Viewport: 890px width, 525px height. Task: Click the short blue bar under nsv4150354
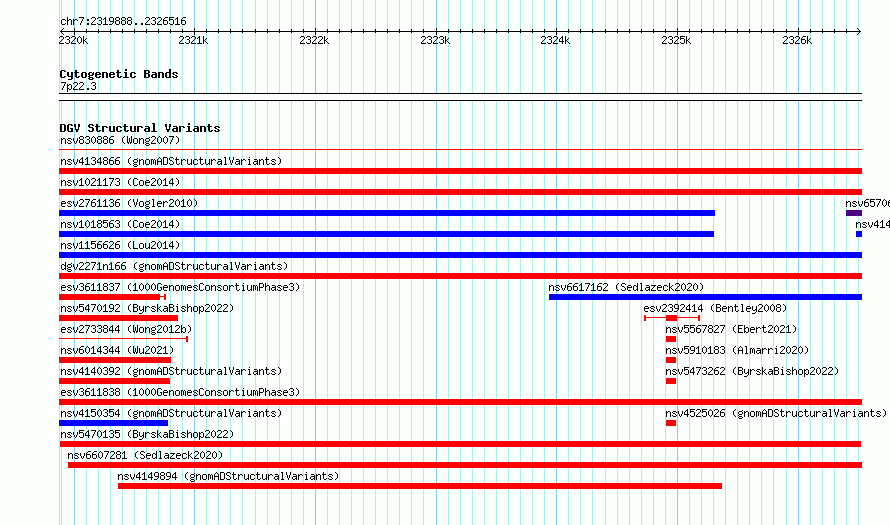point(114,423)
